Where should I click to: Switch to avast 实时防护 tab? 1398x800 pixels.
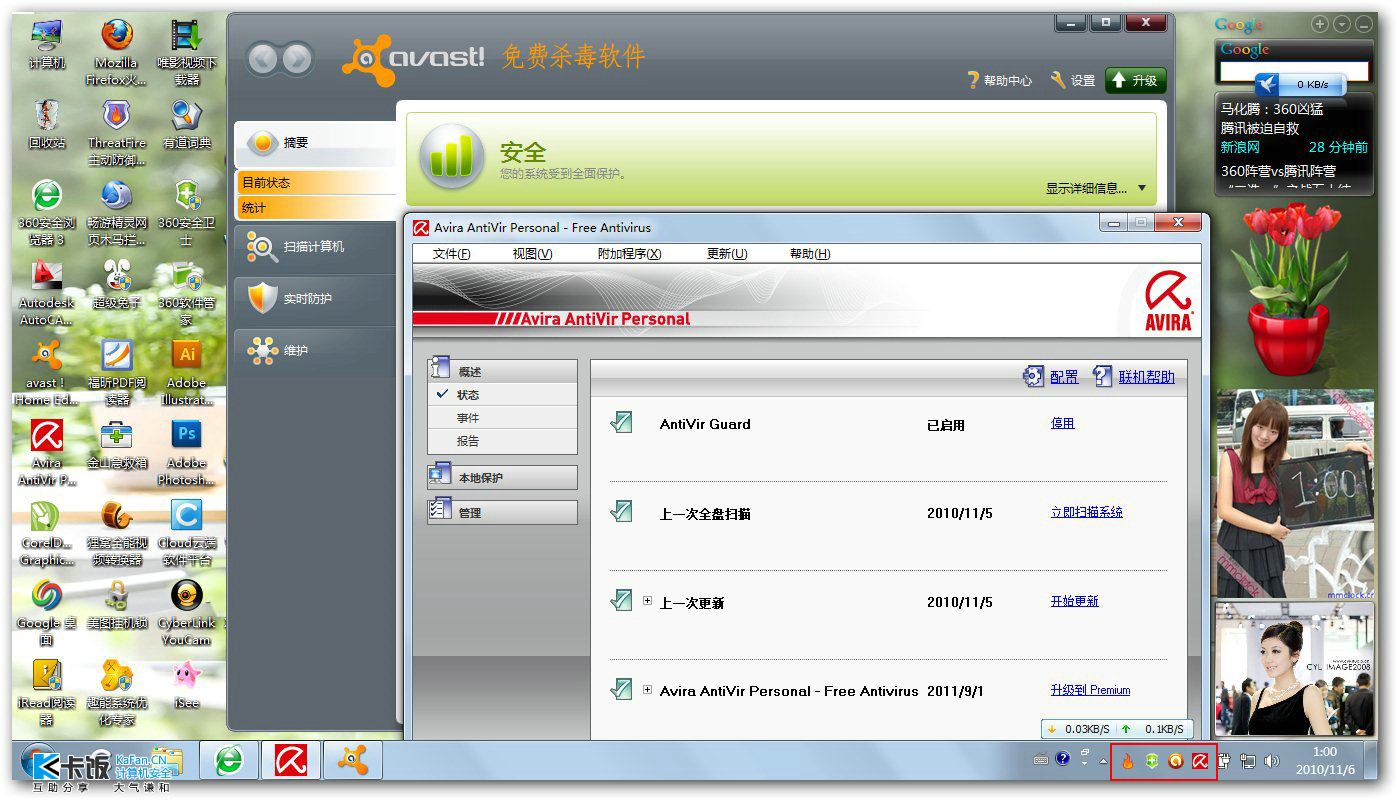point(316,298)
